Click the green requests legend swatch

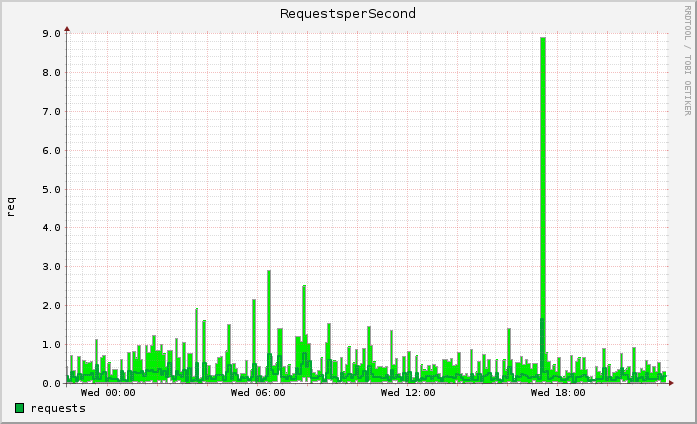click(x=20, y=408)
